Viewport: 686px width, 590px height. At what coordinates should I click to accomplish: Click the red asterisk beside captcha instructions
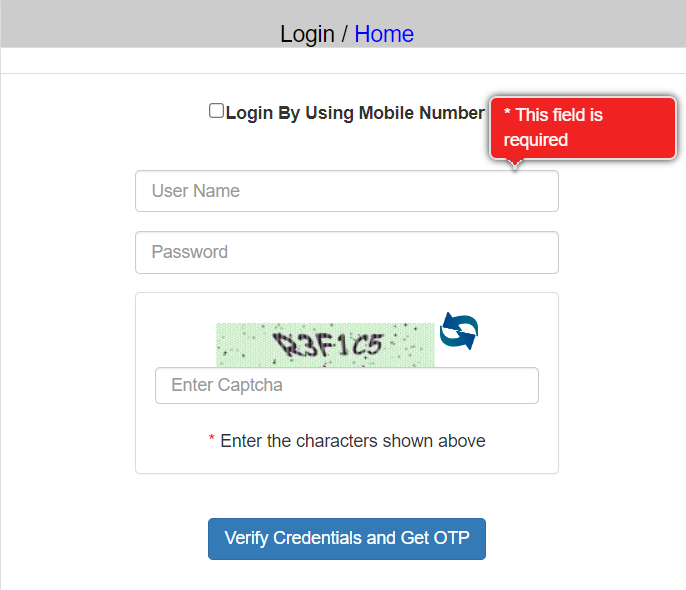[x=211, y=437]
